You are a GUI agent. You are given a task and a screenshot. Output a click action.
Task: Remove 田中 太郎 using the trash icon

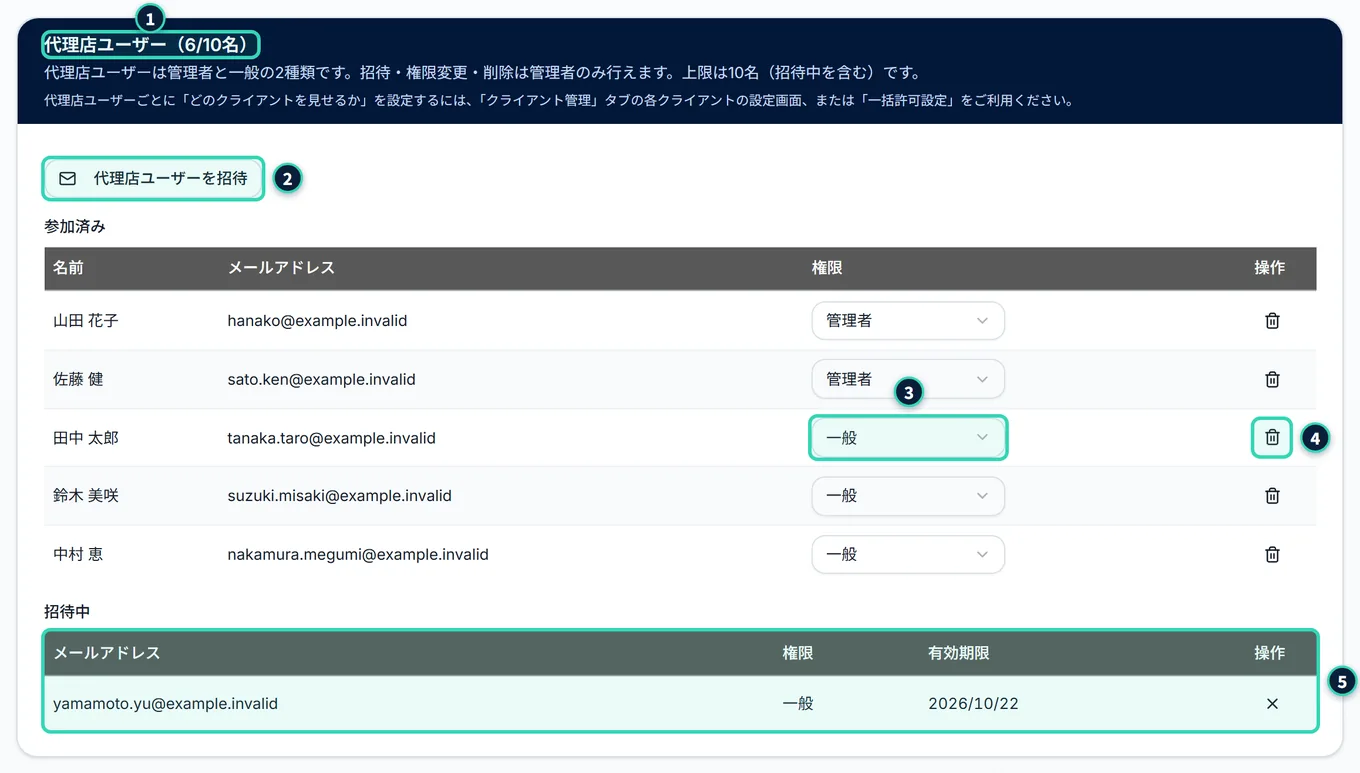[x=1272, y=437]
